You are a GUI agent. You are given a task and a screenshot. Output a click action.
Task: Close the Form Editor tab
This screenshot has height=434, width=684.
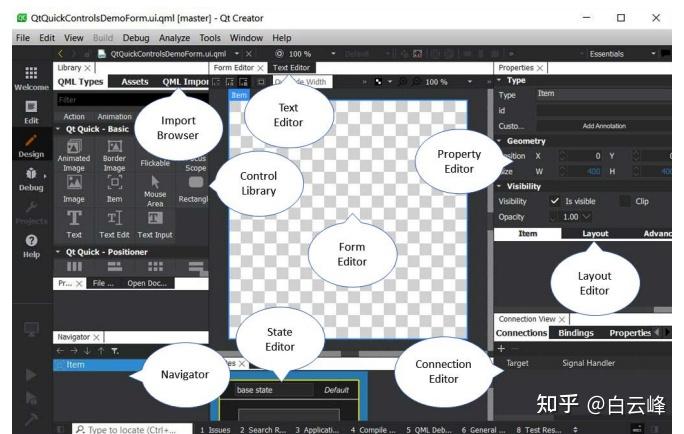[260, 68]
